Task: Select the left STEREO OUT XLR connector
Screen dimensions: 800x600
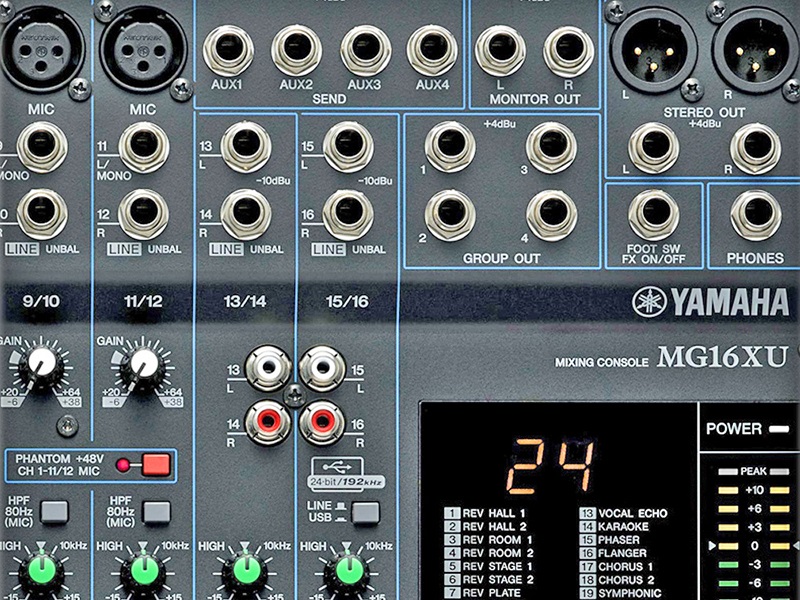Action: 654,48
